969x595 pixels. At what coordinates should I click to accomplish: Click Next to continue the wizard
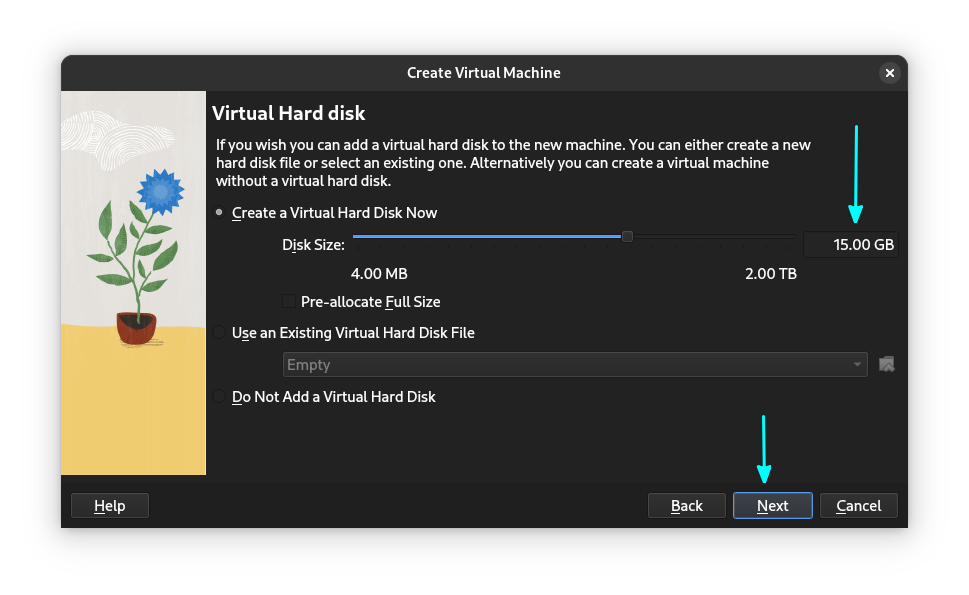(772, 506)
